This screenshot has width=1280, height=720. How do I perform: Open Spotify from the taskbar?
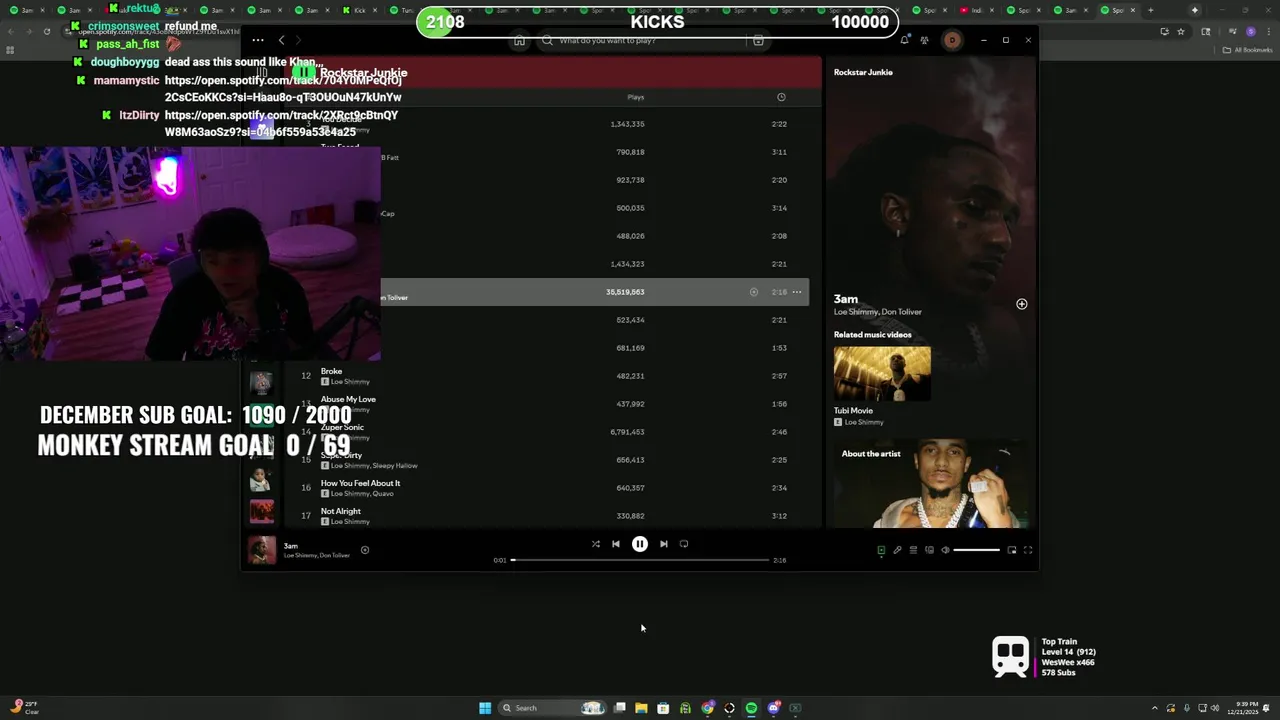pos(751,708)
